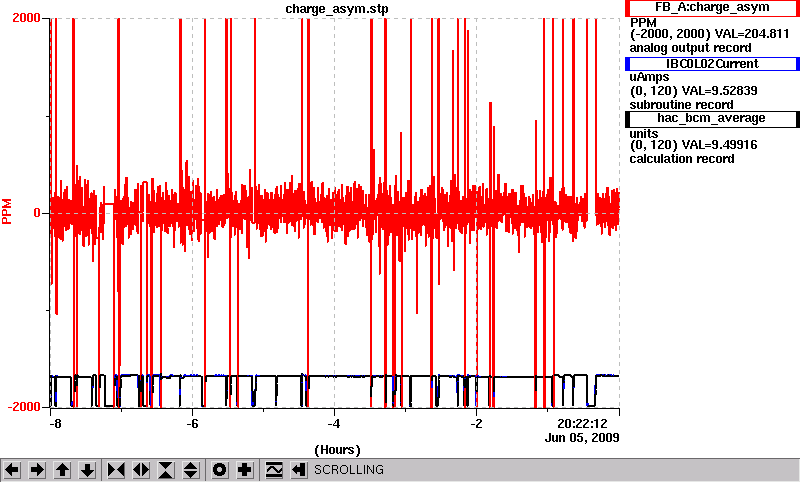Click the PPM y-axis title
800x482 pixels.
click(x=7, y=212)
